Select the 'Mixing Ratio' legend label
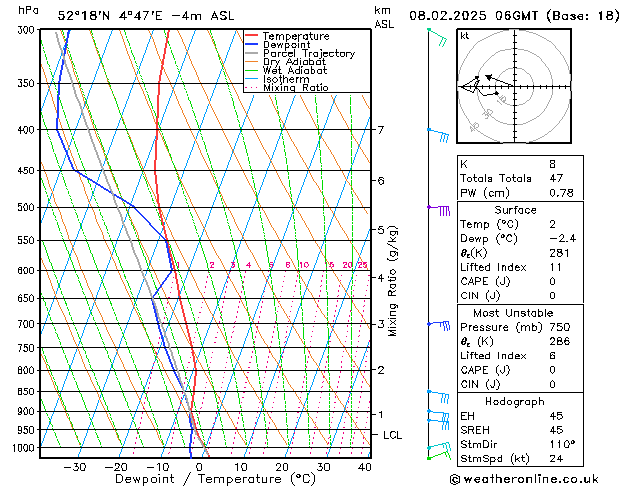The height and width of the screenshot is (486, 629). click(296, 87)
